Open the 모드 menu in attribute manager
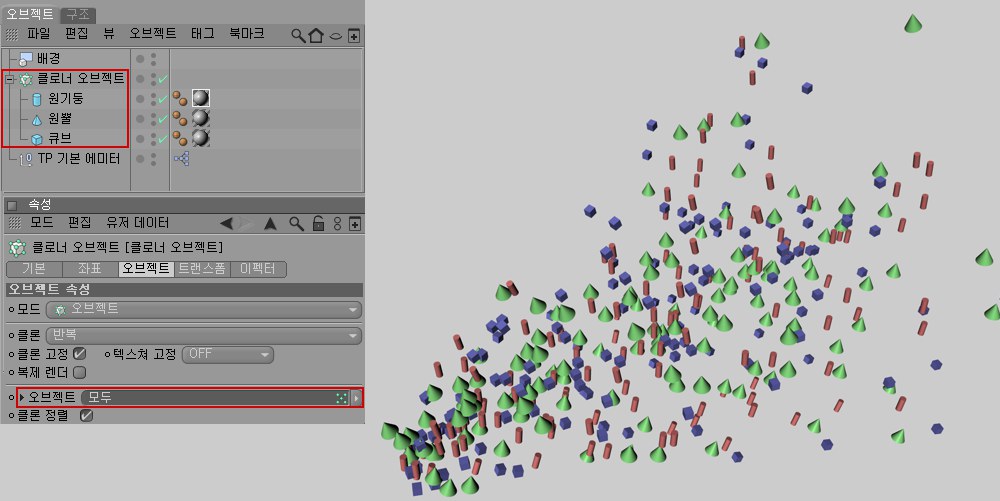Viewport: 1000px width, 501px height. (x=41, y=222)
